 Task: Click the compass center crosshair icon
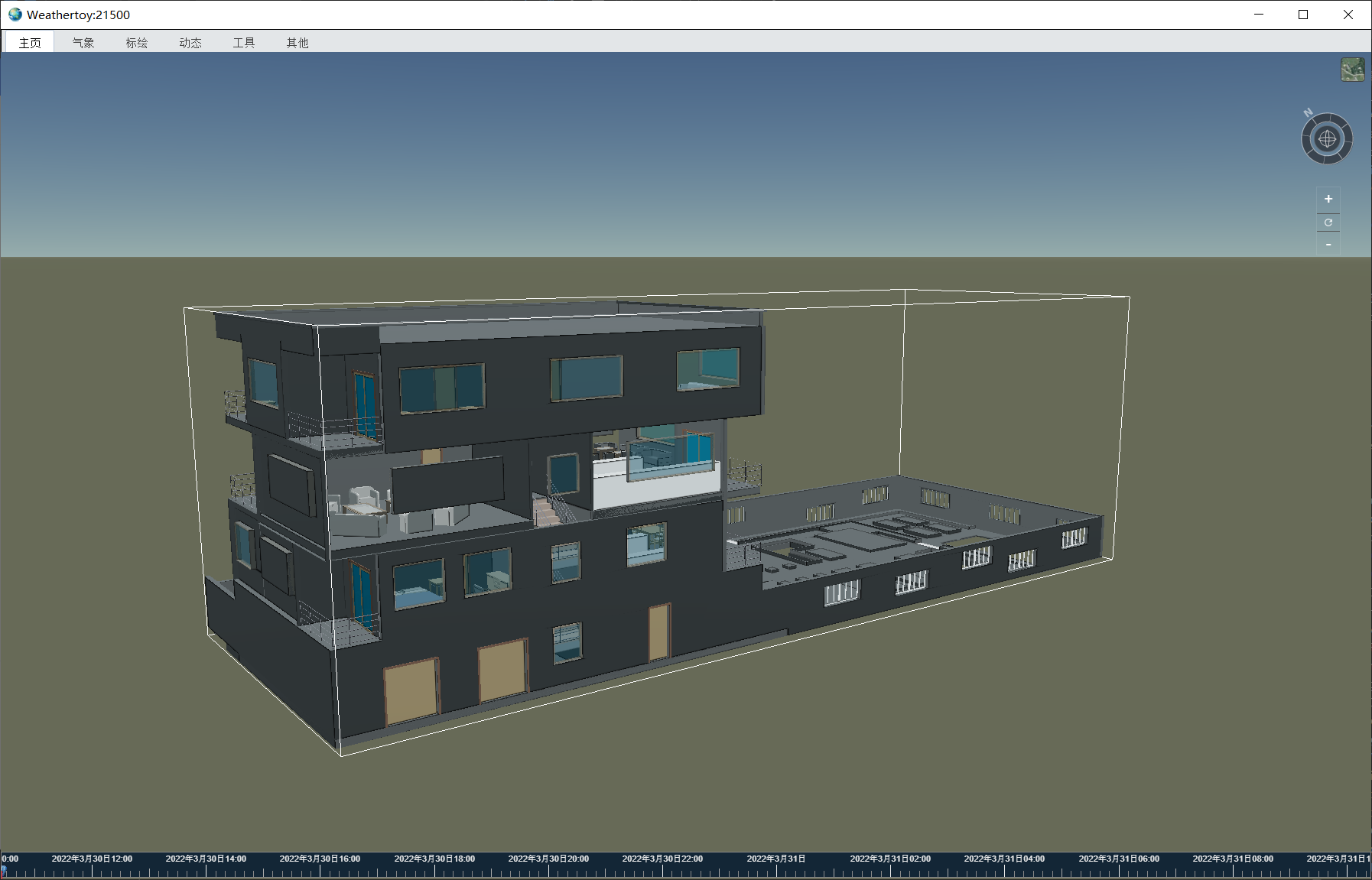1327,138
